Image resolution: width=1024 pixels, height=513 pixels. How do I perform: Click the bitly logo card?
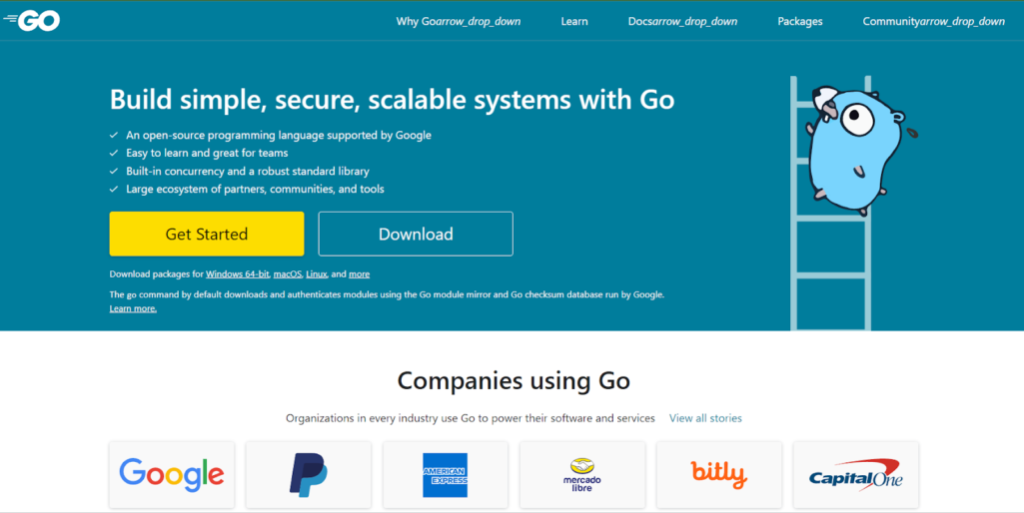tap(719, 474)
